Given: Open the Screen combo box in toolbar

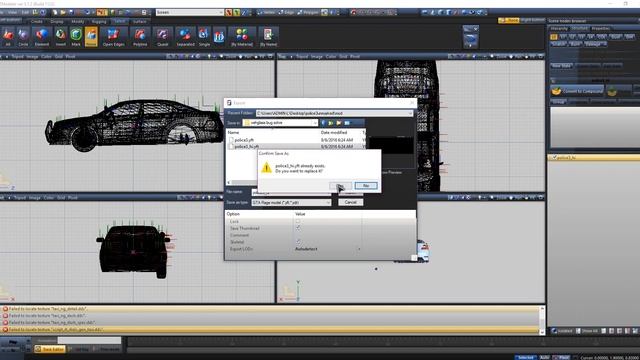Looking at the screenshot, I should click(x=189, y=12).
